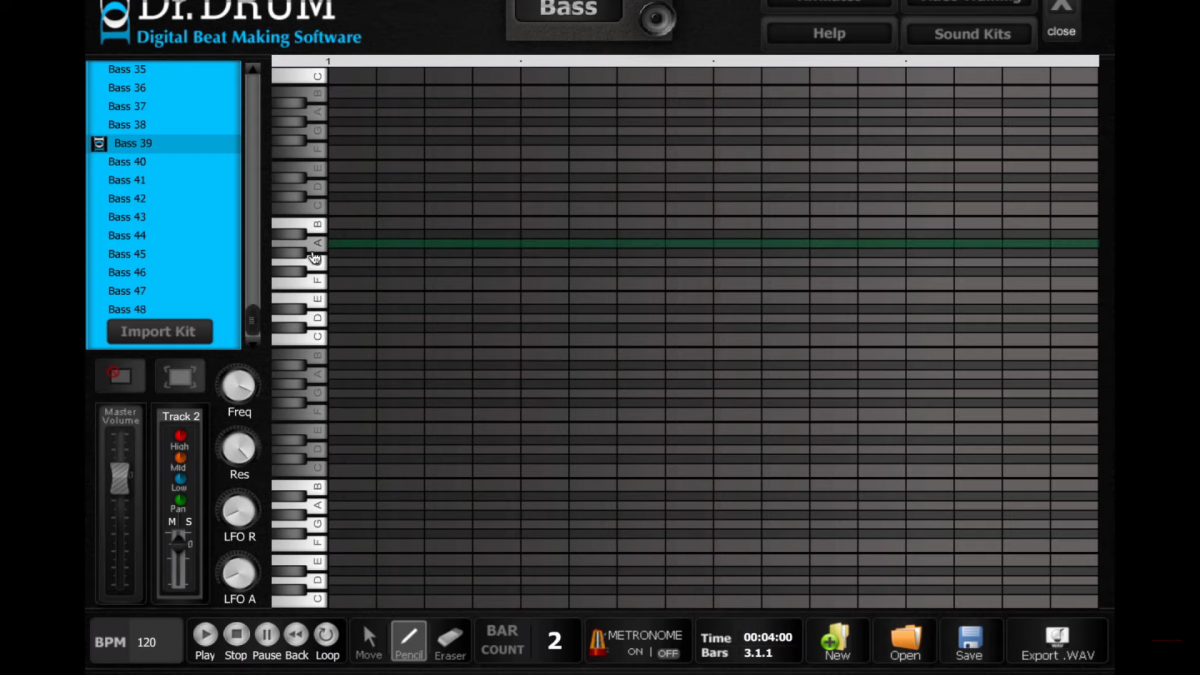Open the Help menu
1200x675 pixels.
pyautogui.click(x=827, y=32)
